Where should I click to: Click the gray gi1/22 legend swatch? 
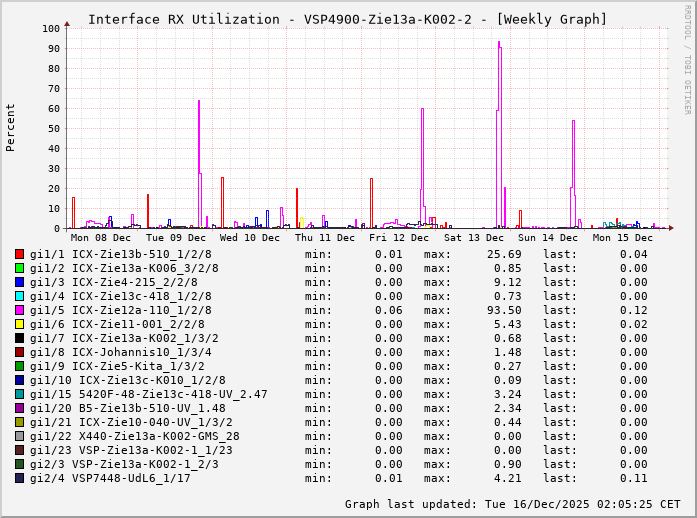click(19, 436)
